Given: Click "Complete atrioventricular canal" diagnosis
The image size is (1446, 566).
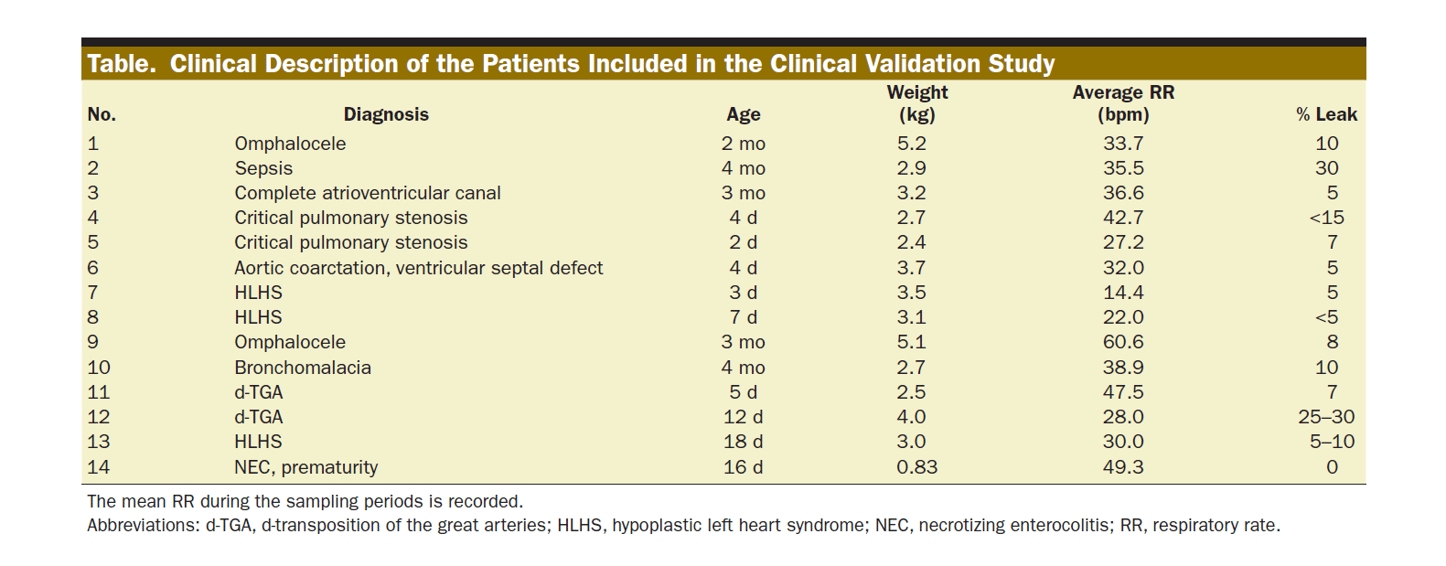Looking at the screenshot, I should coord(367,193).
